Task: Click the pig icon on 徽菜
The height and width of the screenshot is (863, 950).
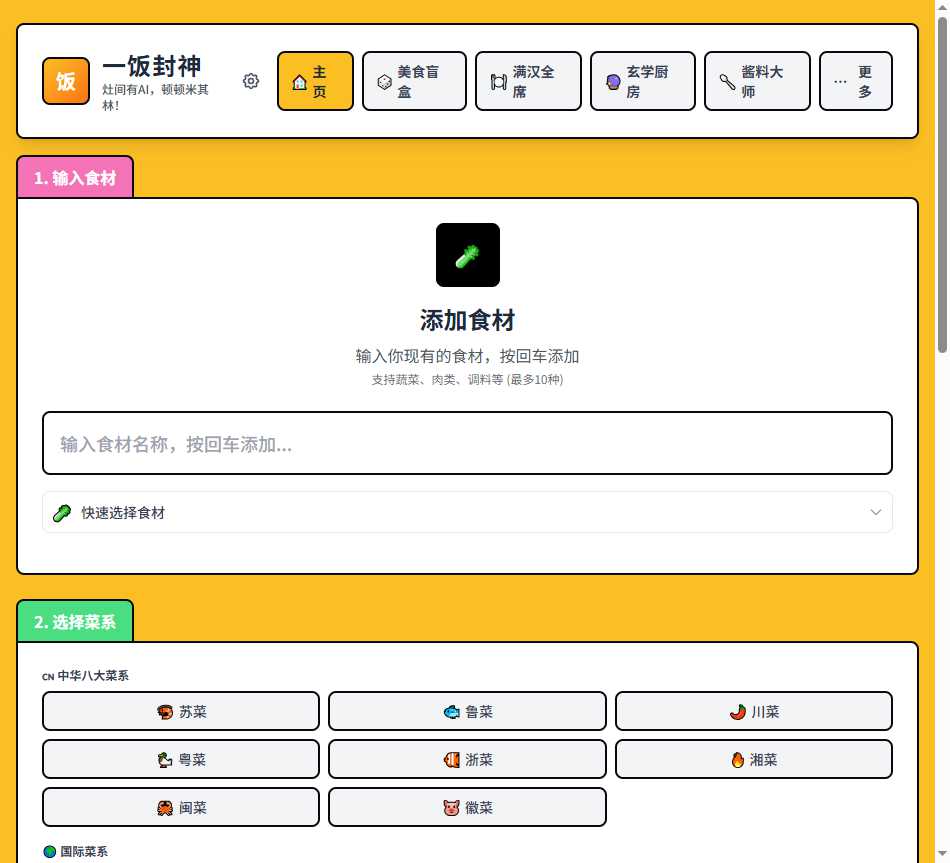Action: click(452, 807)
